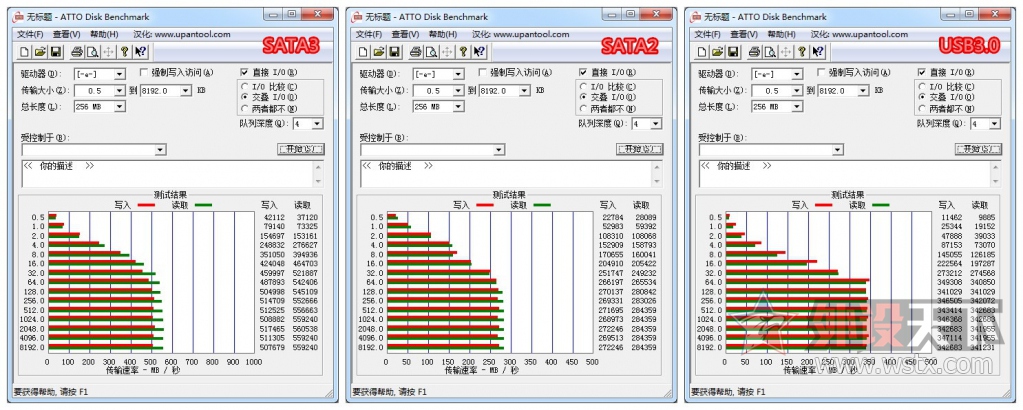
Task: Click write value 11462 in USB3.0 results
Action: (x=951, y=217)
